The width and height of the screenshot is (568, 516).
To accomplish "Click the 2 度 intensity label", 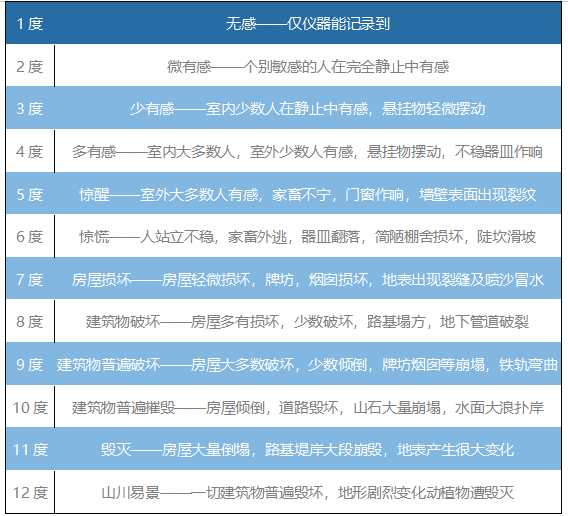I will (30, 67).
